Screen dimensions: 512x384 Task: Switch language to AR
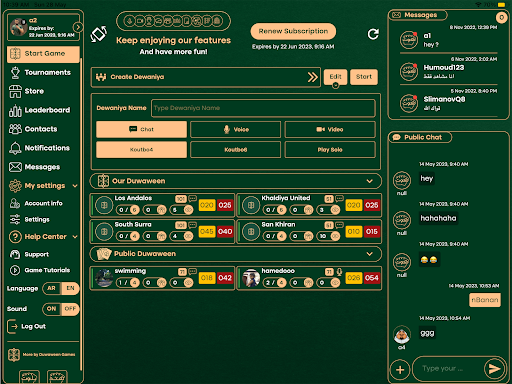point(52,288)
